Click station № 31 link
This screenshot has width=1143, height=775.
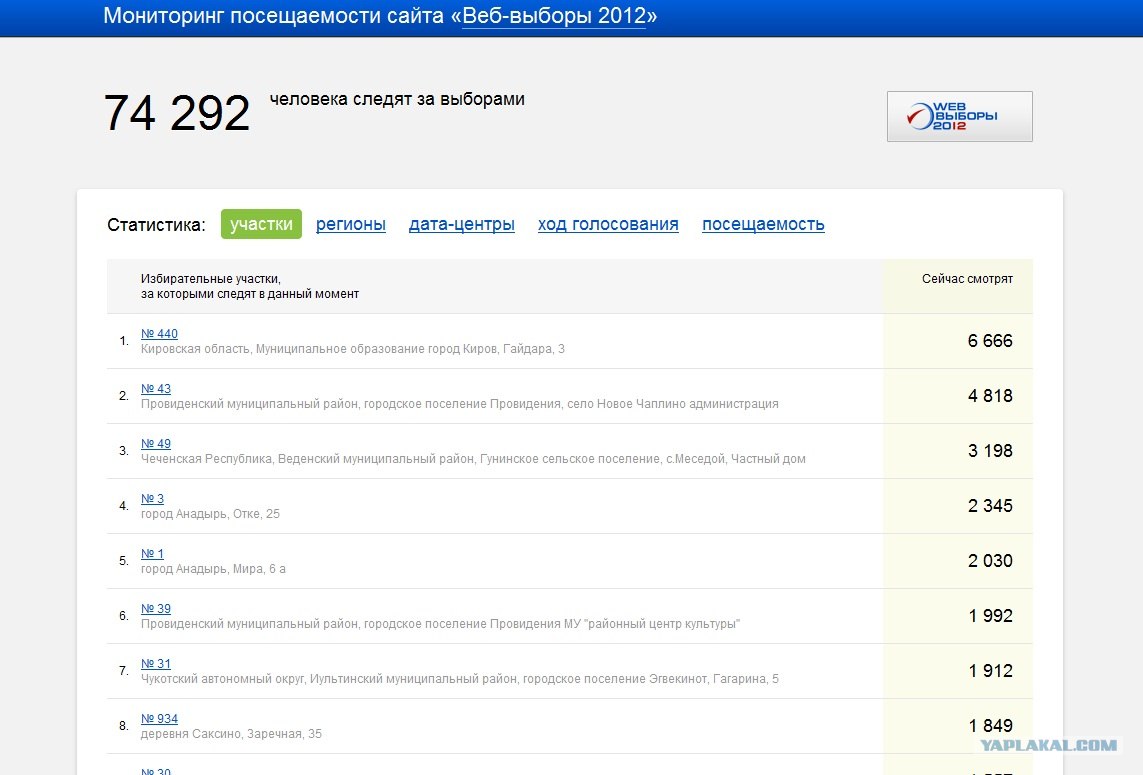pyautogui.click(x=156, y=664)
